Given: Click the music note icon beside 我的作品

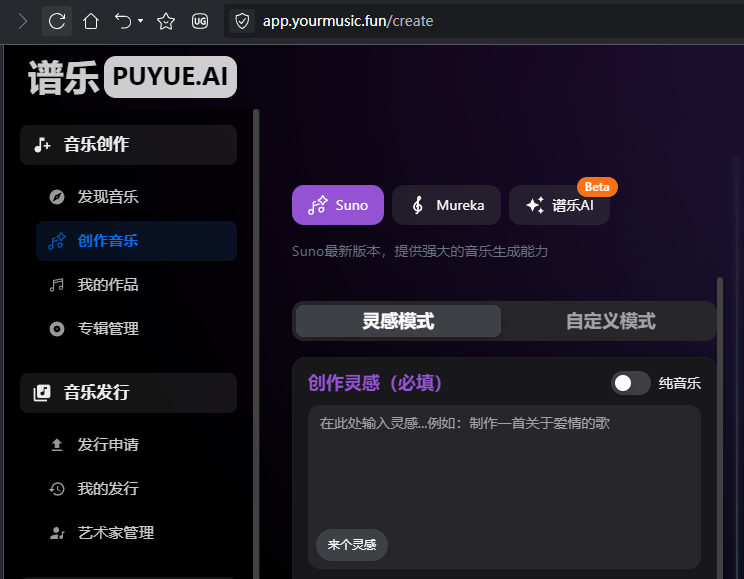Looking at the screenshot, I should [57, 285].
